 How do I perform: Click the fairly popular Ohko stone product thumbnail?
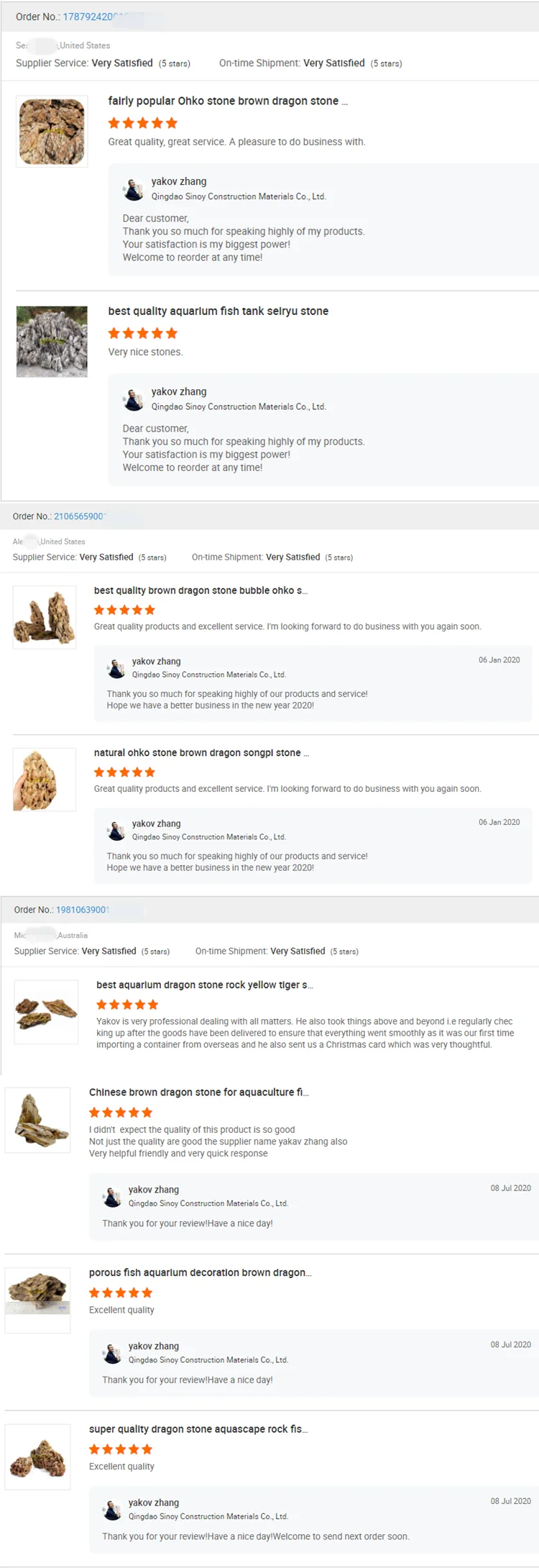pos(52,132)
